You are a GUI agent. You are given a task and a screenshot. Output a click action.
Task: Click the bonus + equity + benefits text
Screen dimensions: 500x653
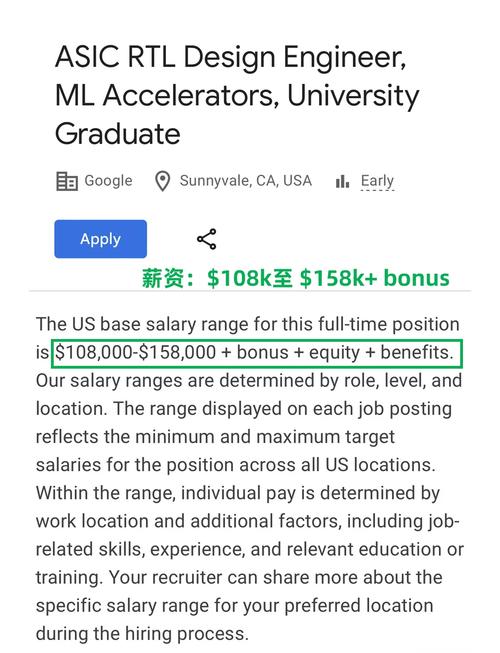point(345,353)
